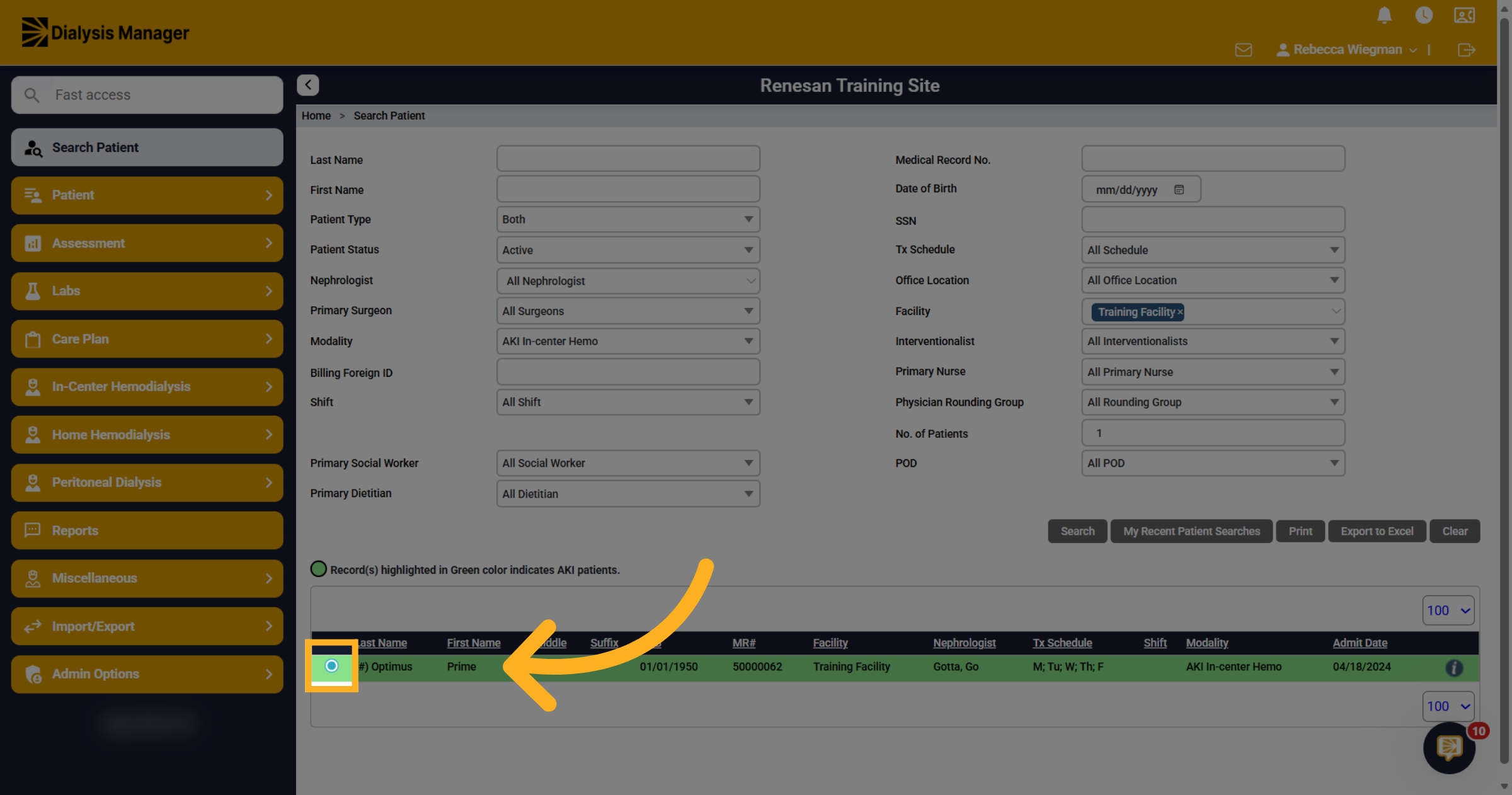Click the Last Name input field
Screen dimensions: 1512x795
click(628, 159)
